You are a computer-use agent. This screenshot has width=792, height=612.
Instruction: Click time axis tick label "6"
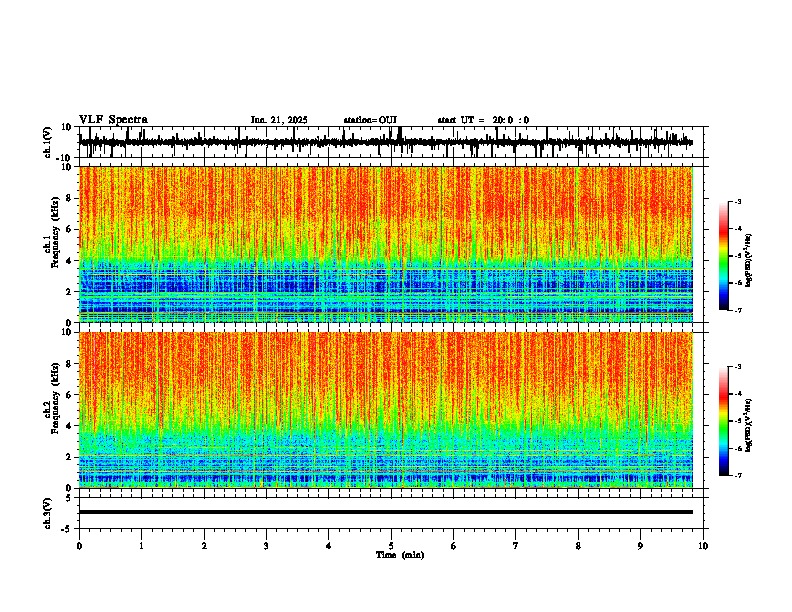pos(454,546)
